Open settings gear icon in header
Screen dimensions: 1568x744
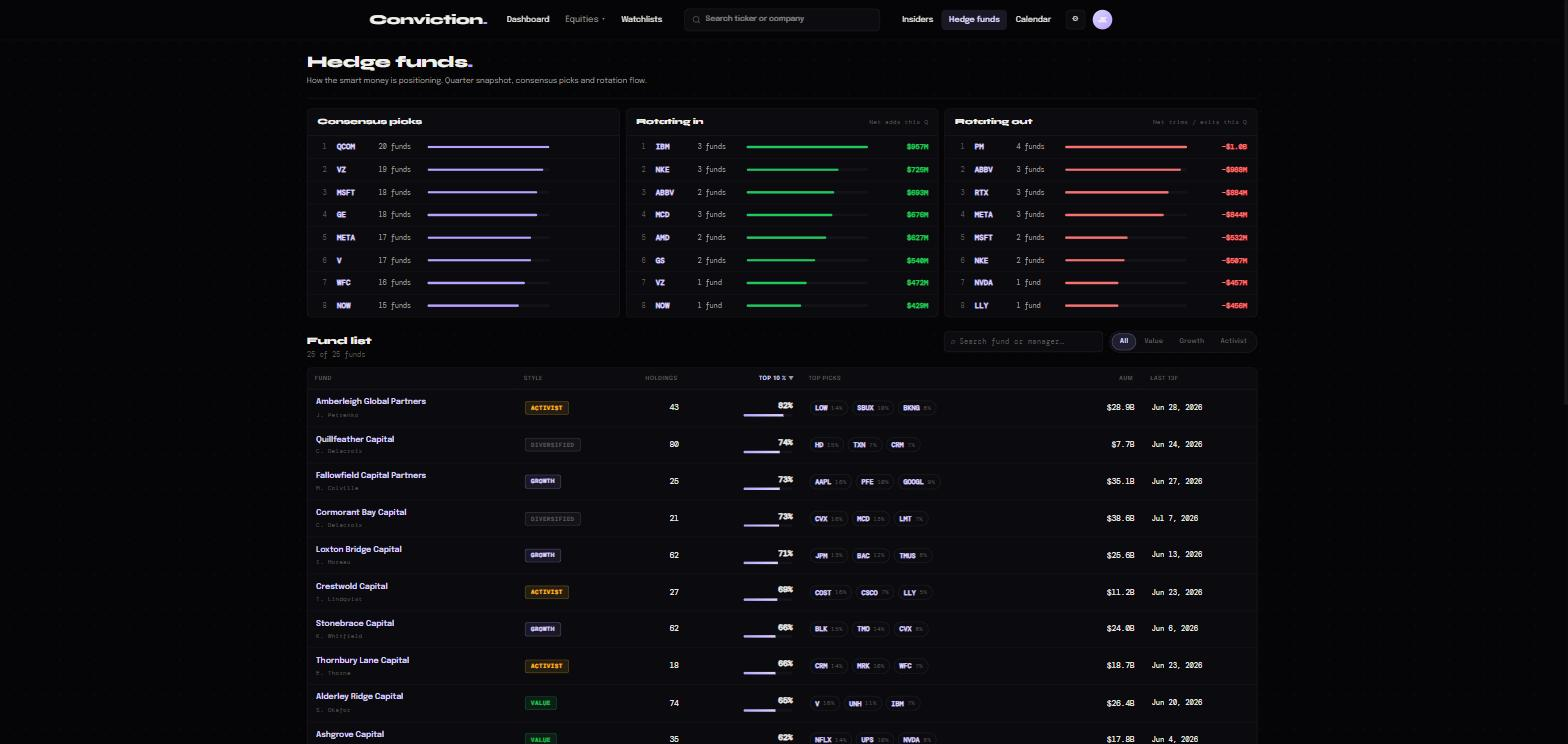(1075, 19)
